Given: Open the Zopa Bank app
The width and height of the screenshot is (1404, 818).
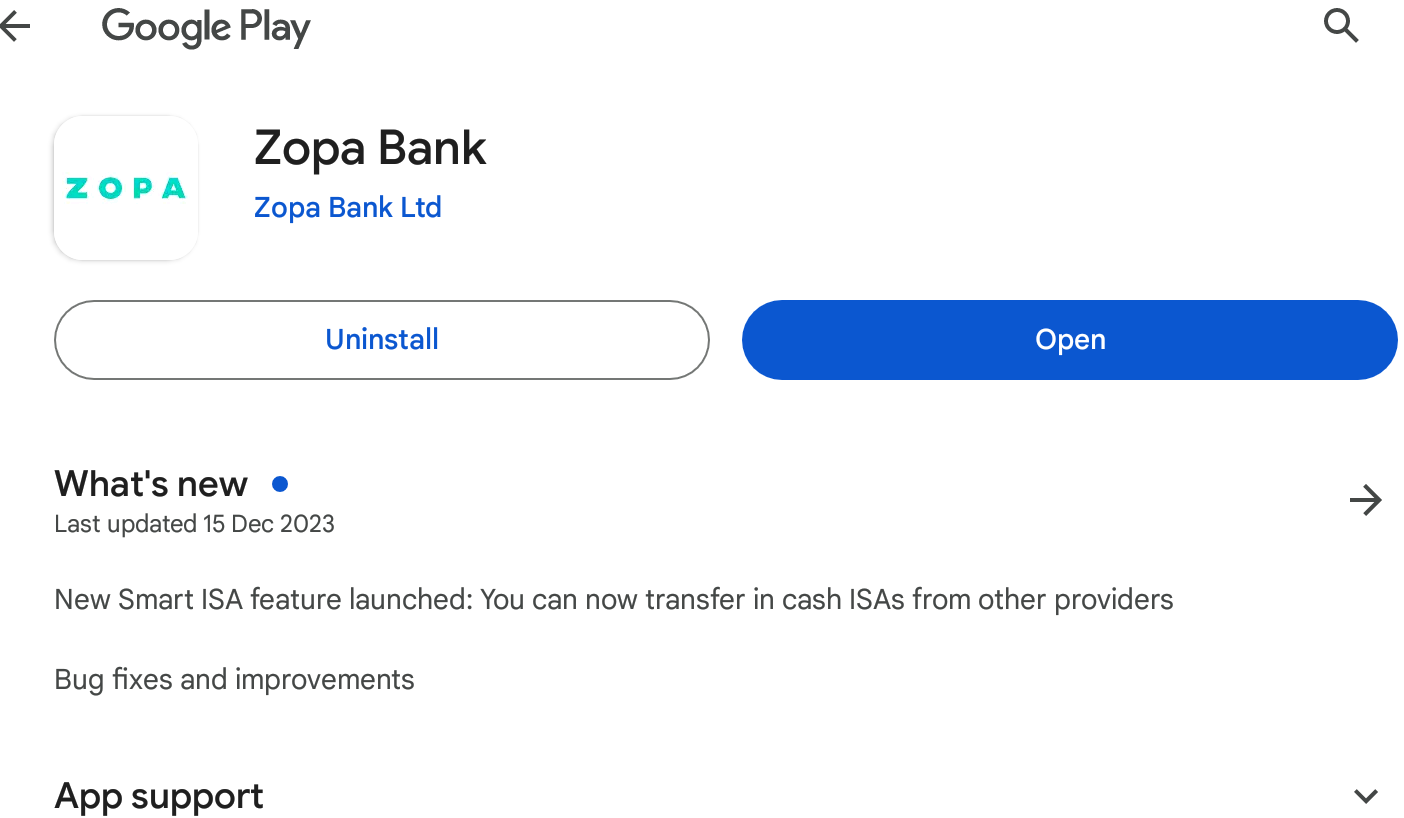Looking at the screenshot, I should [1070, 340].
